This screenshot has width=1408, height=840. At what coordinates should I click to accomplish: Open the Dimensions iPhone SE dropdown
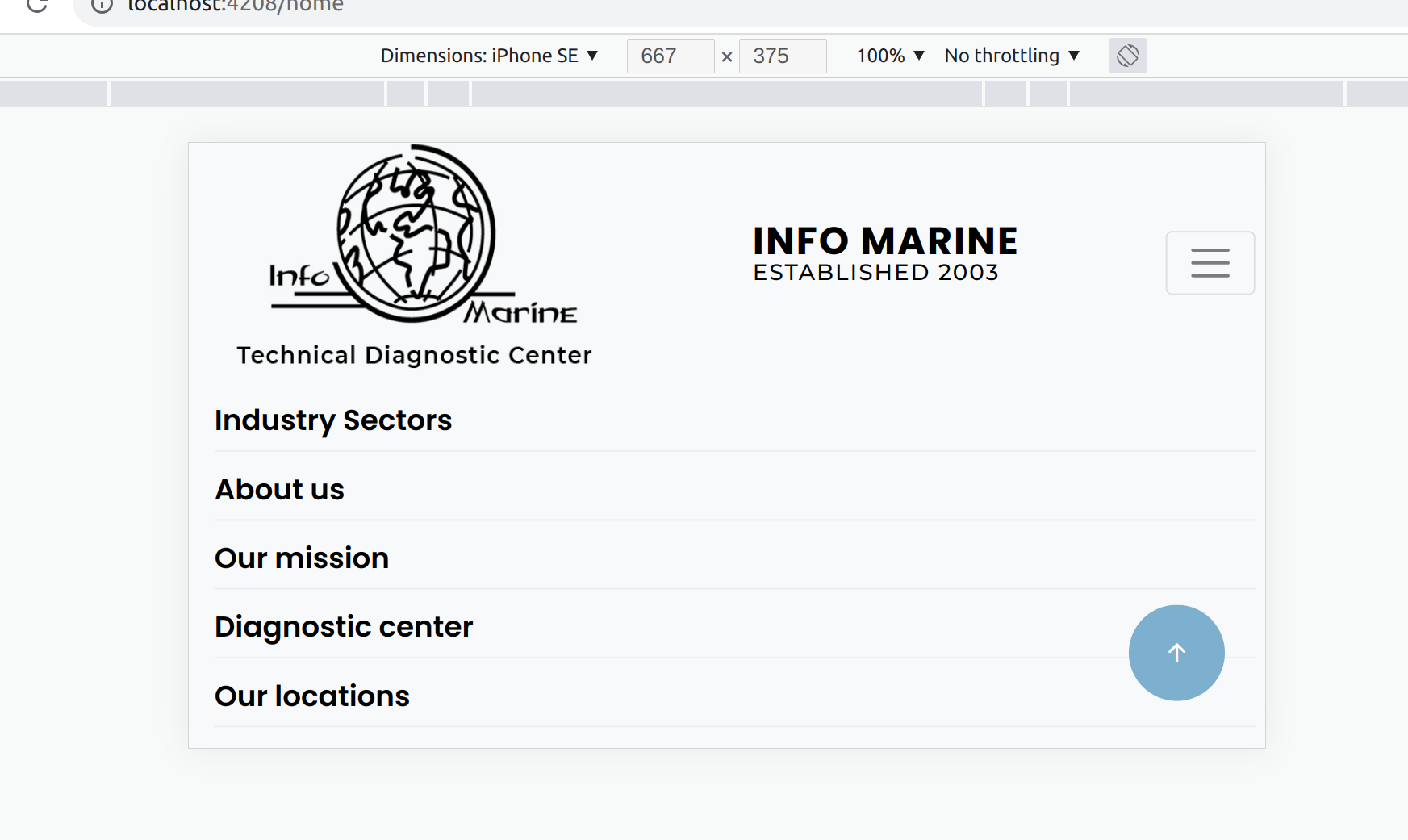coord(489,56)
